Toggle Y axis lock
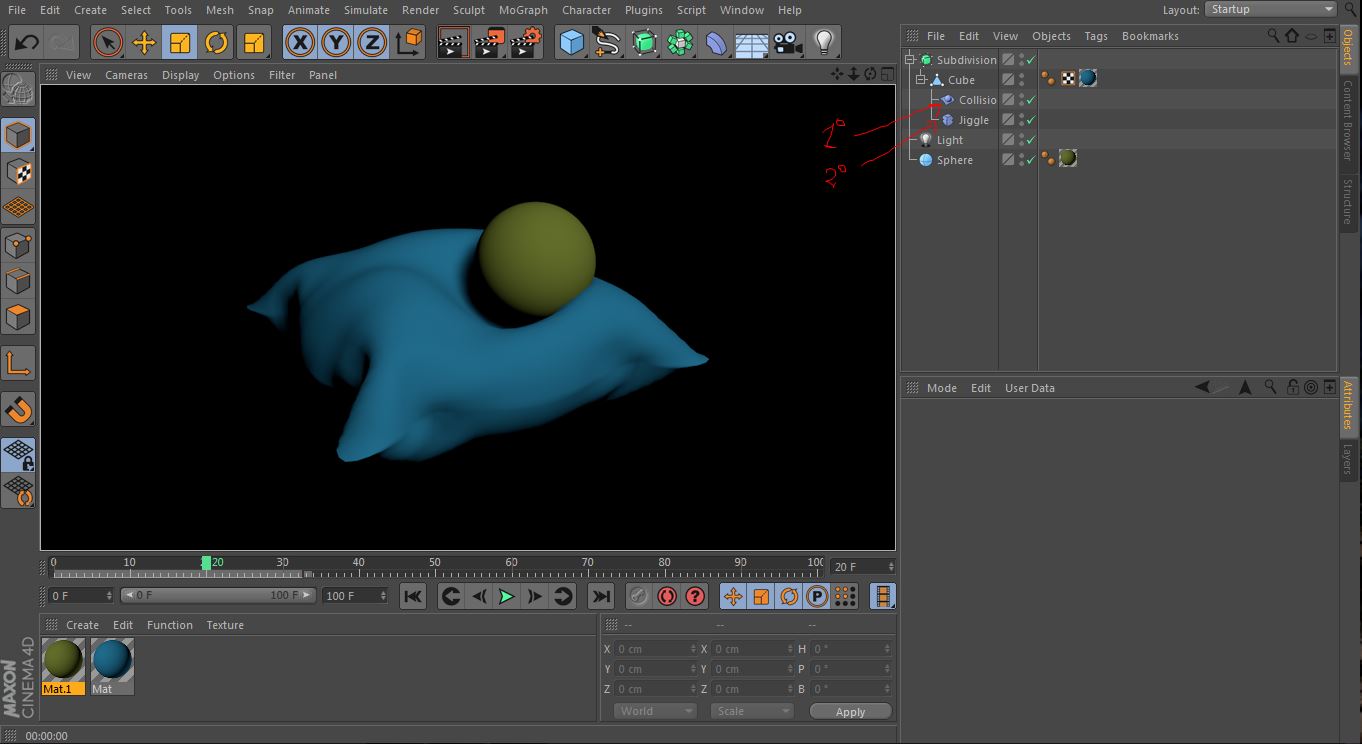1362x744 pixels. (336, 43)
